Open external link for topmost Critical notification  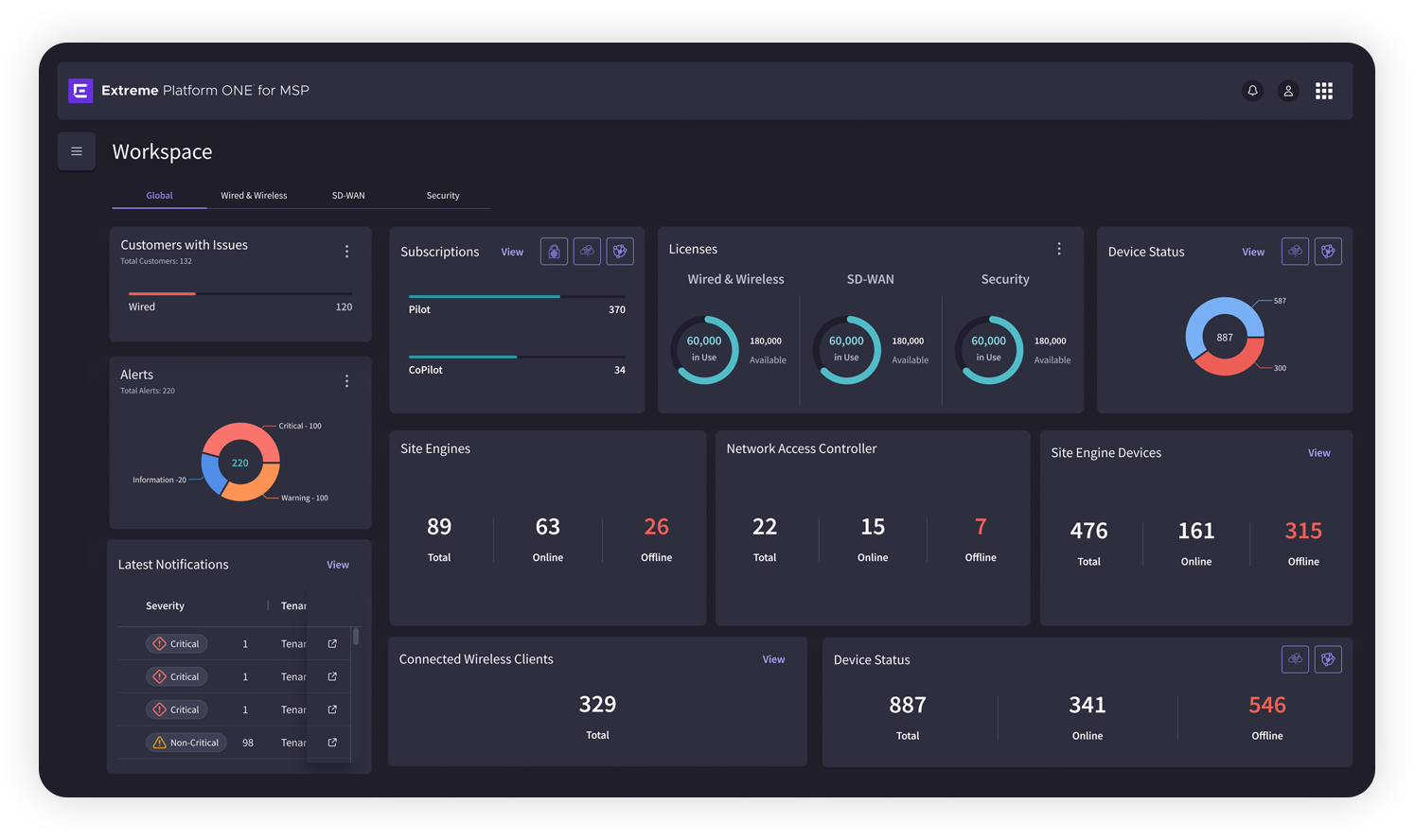point(332,643)
